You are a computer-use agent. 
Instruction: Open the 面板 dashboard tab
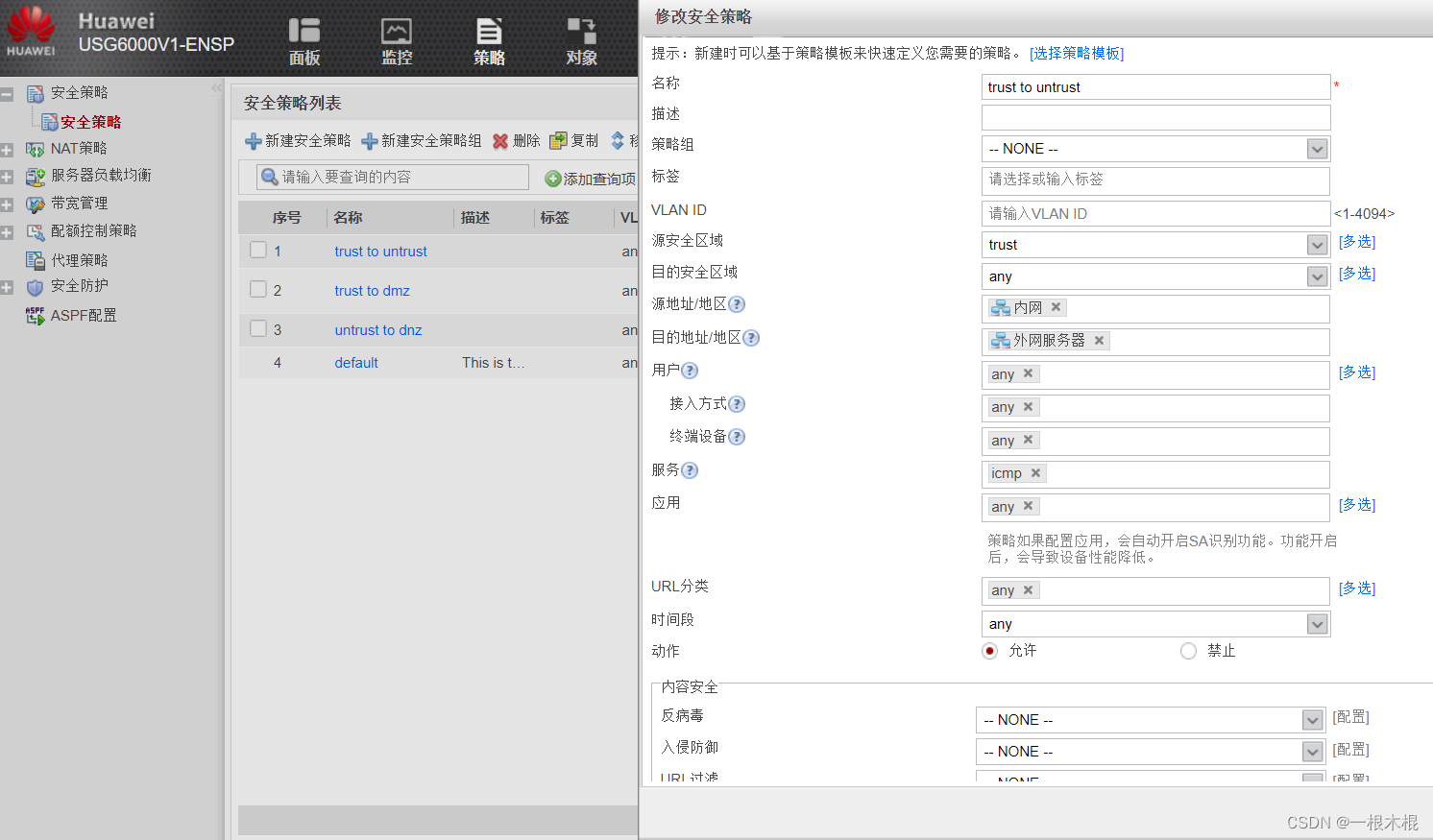304,42
